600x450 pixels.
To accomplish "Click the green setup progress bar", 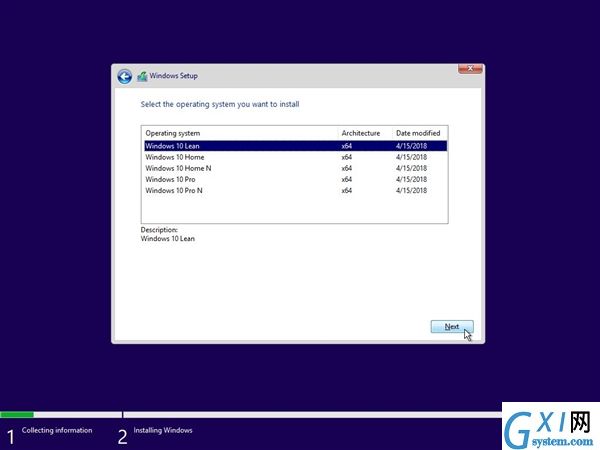I will click(x=17, y=414).
